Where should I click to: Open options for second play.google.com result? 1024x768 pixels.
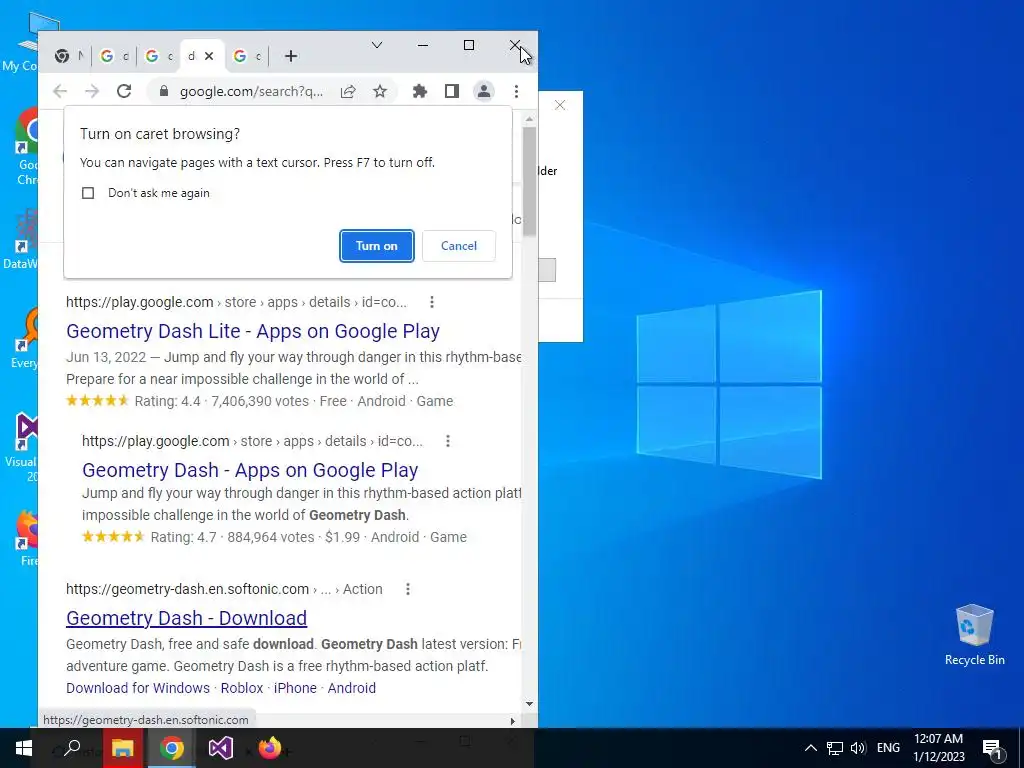pyautogui.click(x=448, y=441)
